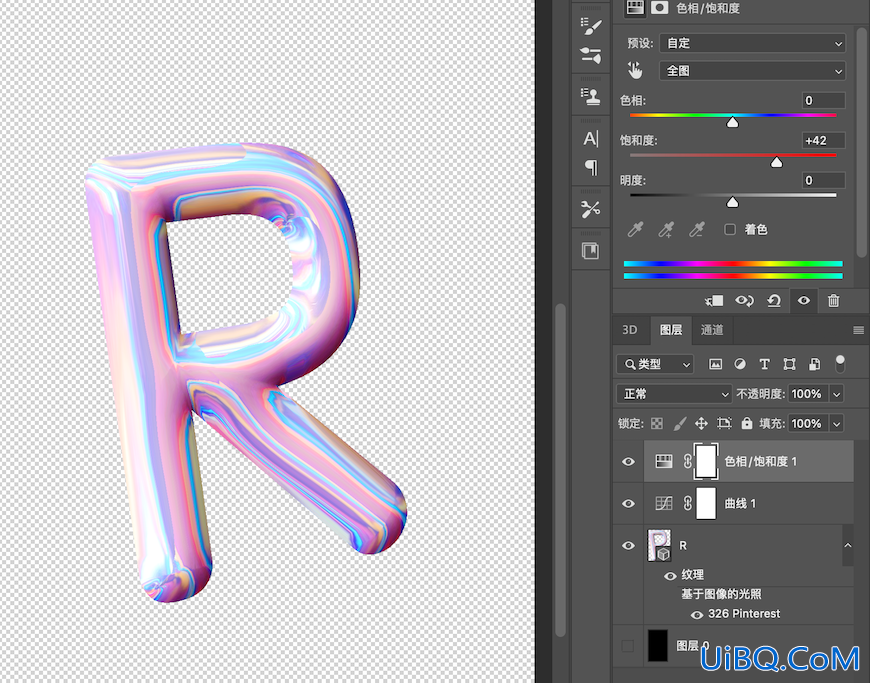Hide the R layer eye
870x683 pixels.
628,545
